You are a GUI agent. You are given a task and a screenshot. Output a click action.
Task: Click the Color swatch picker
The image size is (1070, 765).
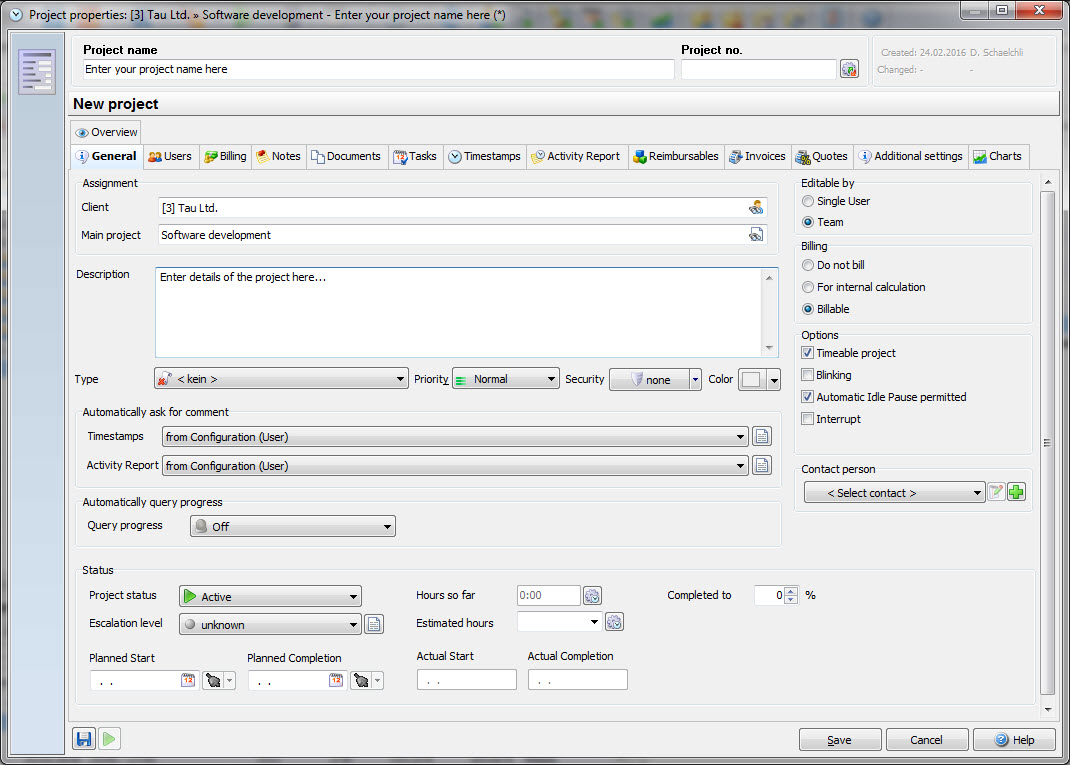[x=750, y=379]
